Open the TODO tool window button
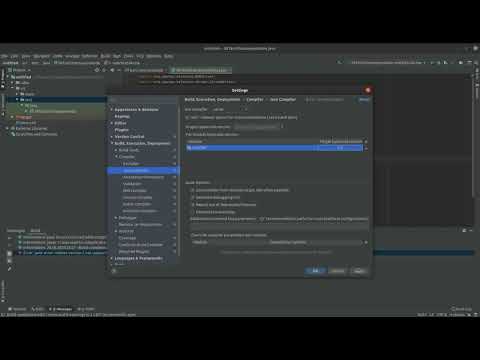Screen dimensions: 480x360 (x=86, y=309)
